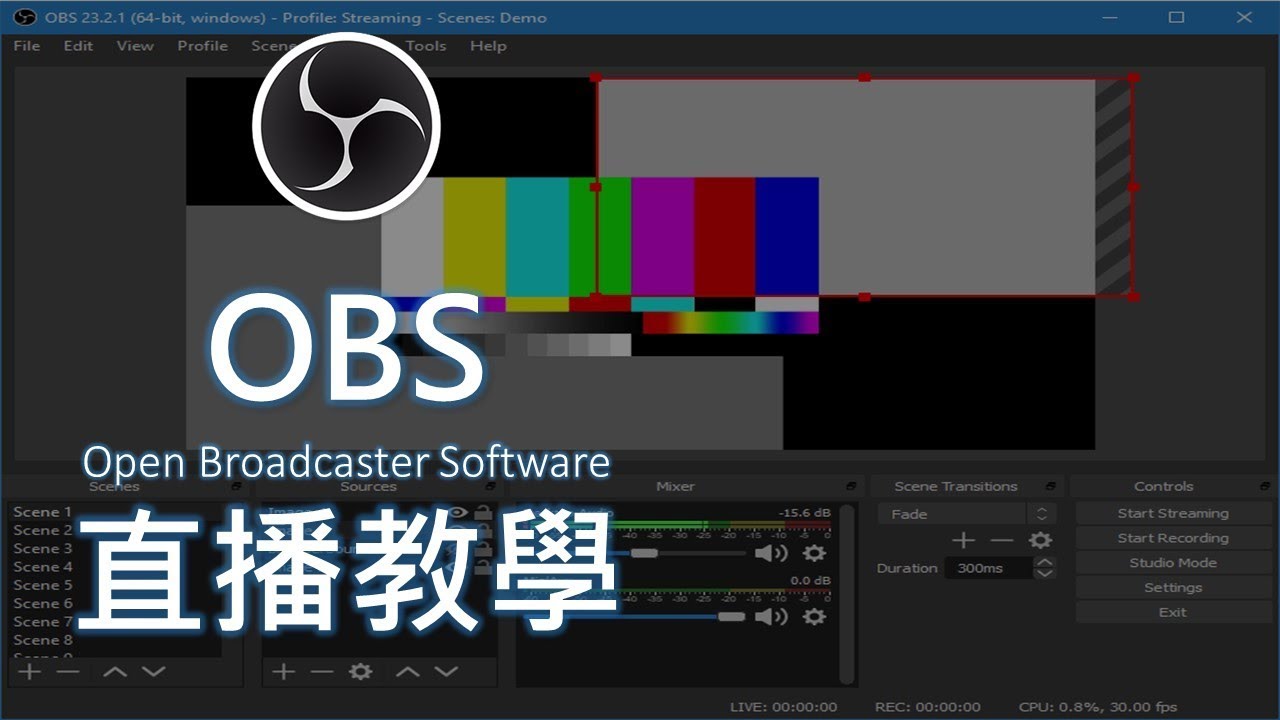Toggle visibility eye of the first source
The width and height of the screenshot is (1280, 720).
click(x=458, y=512)
